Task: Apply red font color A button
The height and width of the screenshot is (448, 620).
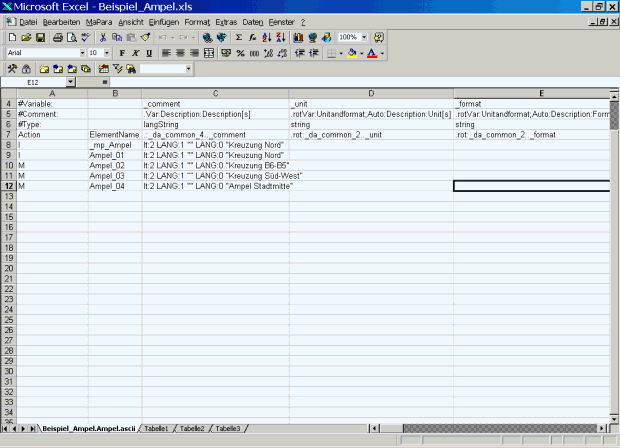Action: pyautogui.click(x=372, y=53)
